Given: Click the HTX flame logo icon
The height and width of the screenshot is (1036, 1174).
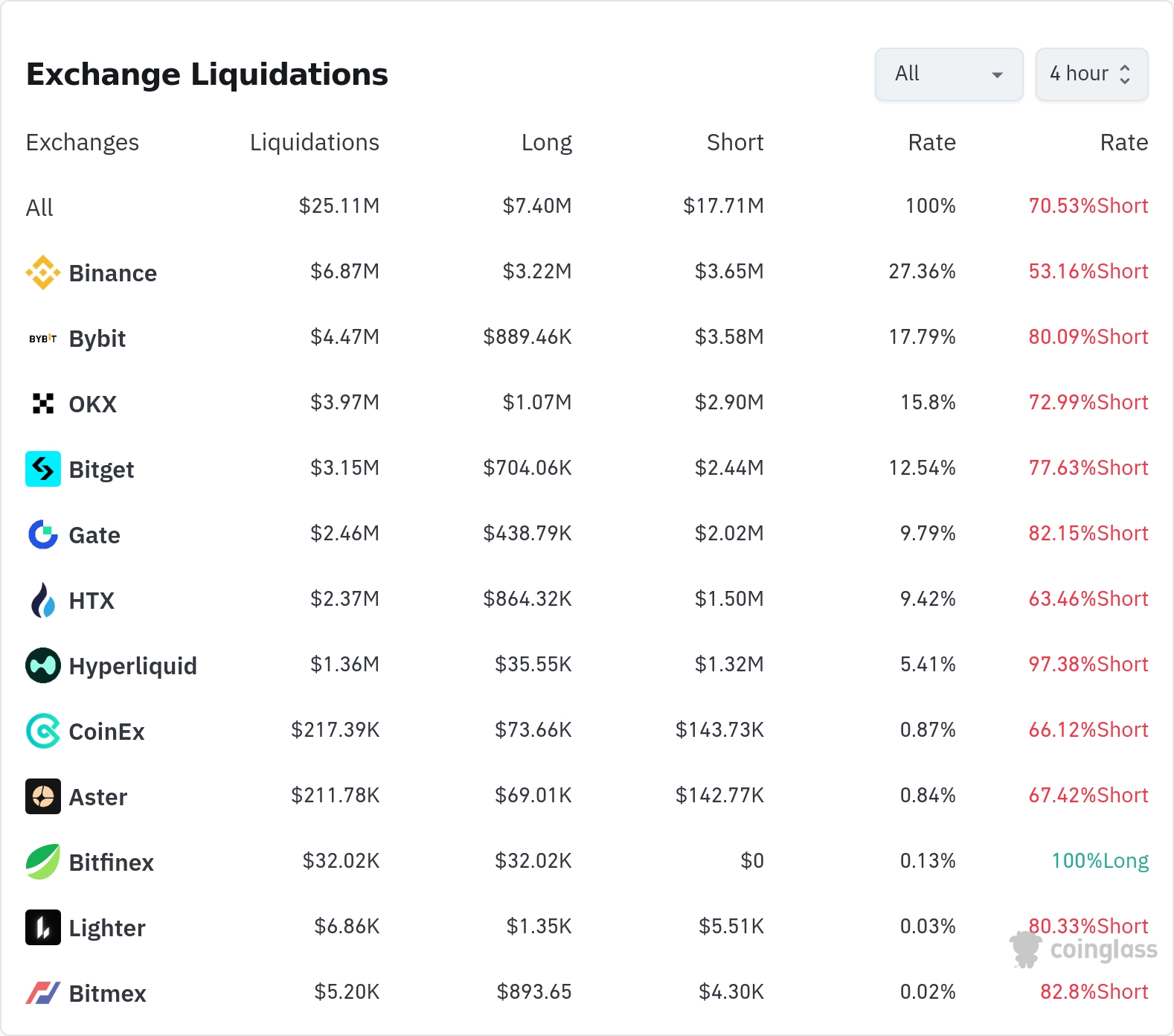Looking at the screenshot, I should click(x=43, y=600).
